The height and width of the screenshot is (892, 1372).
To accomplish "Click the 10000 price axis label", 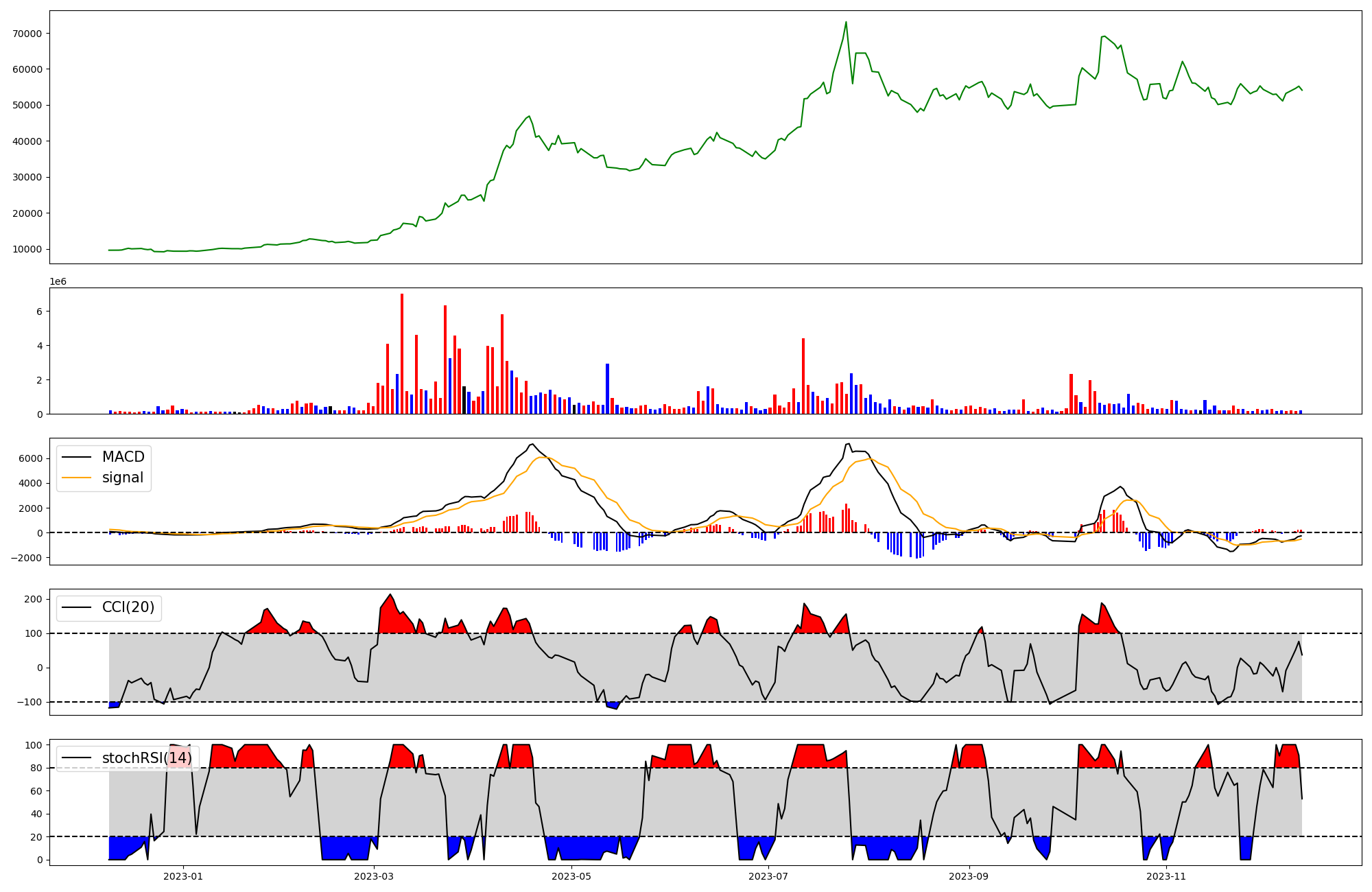I will click(28, 249).
